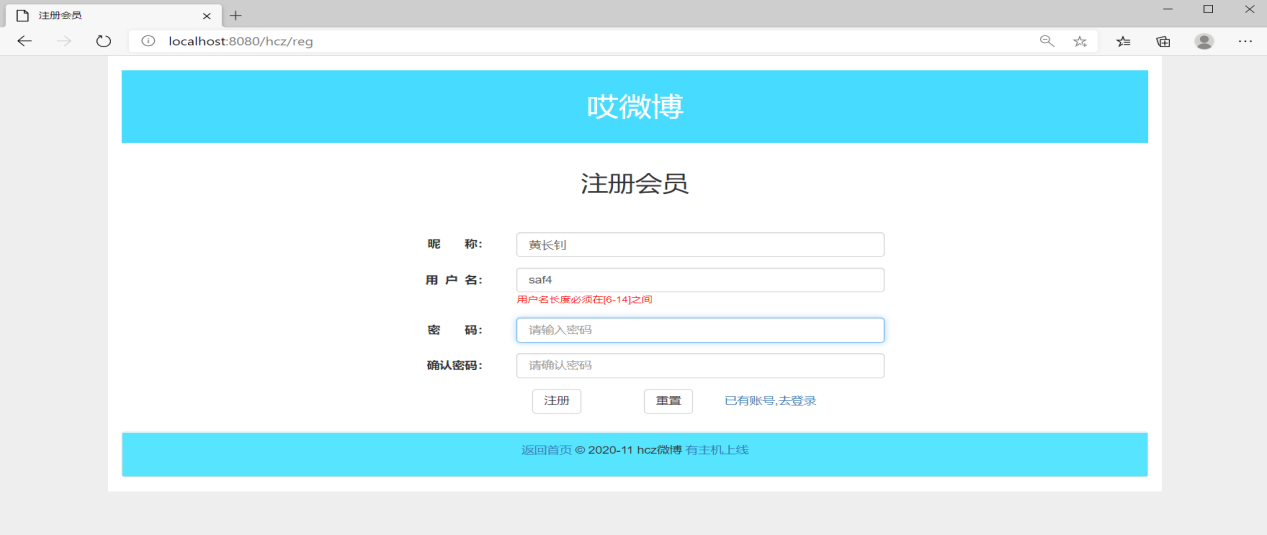The height and width of the screenshot is (535, 1267).
Task: Reload the page with the refresh icon
Action: coord(103,41)
